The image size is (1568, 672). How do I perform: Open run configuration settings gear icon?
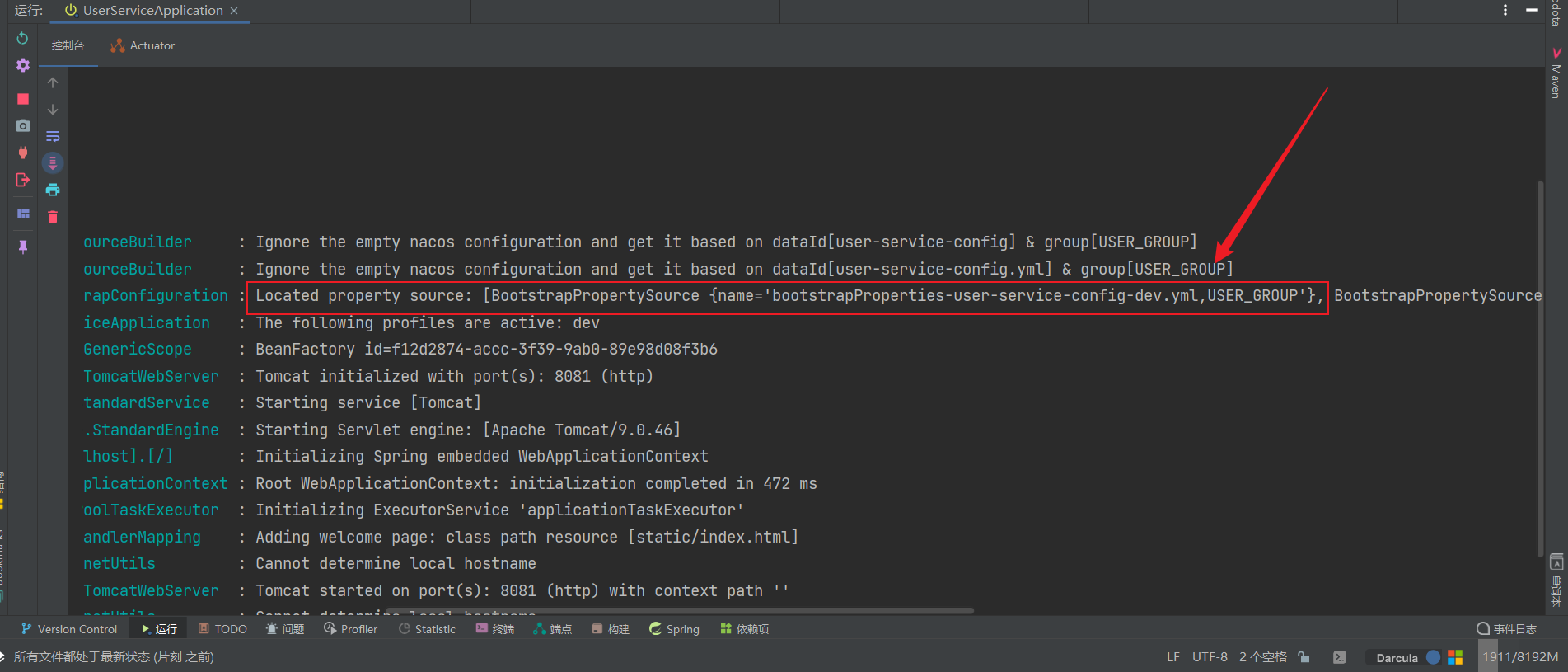pos(23,65)
